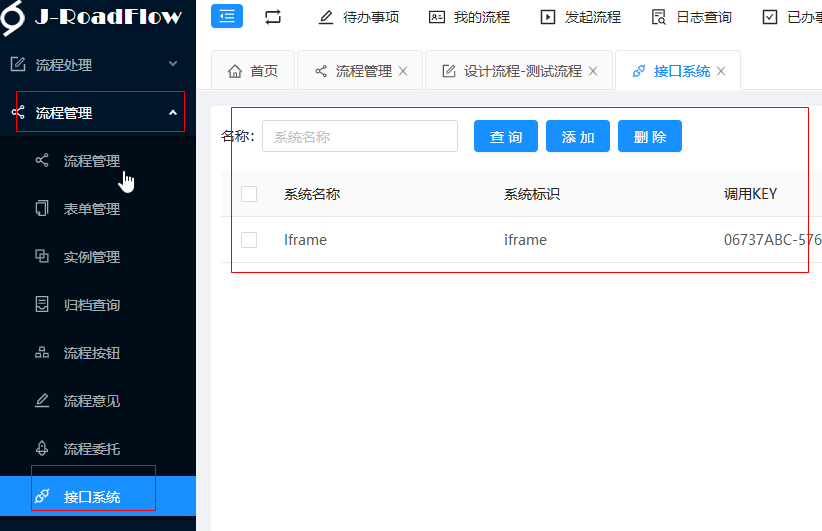Open 流程按钮 in the sidebar
The width and height of the screenshot is (822, 531).
coord(91,353)
